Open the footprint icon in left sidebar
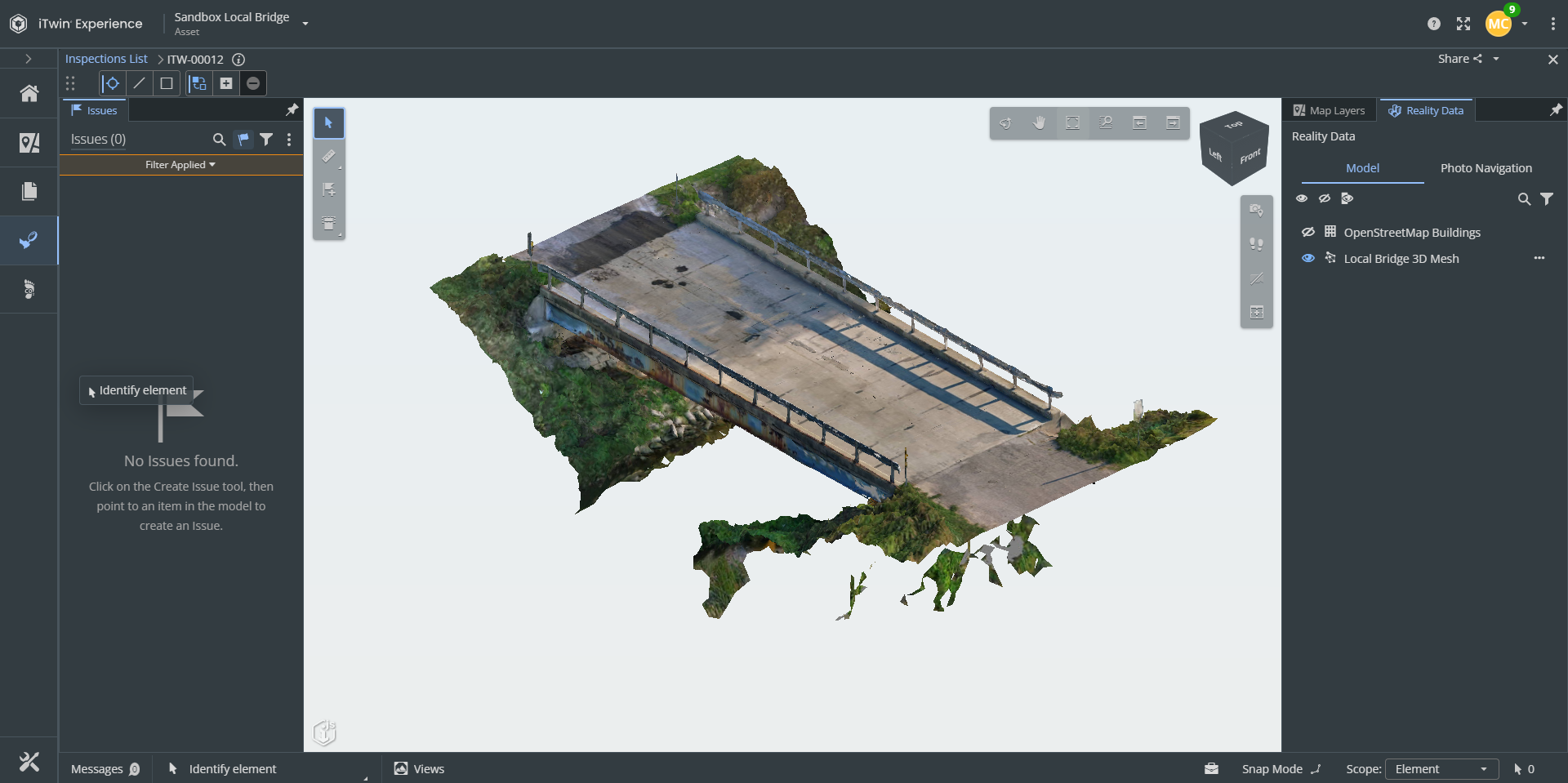This screenshot has height=783, width=1568. pos(29,289)
